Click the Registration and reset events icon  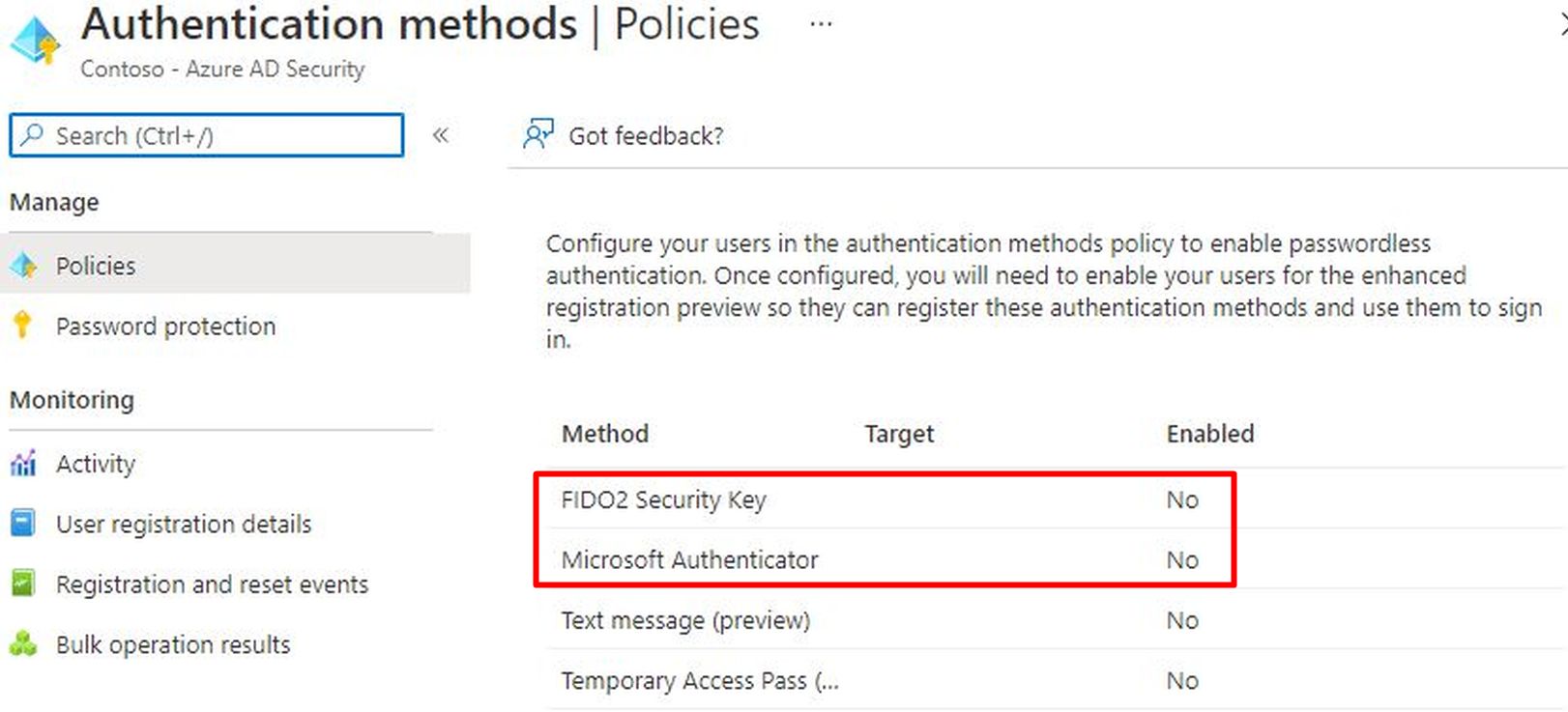tap(23, 584)
